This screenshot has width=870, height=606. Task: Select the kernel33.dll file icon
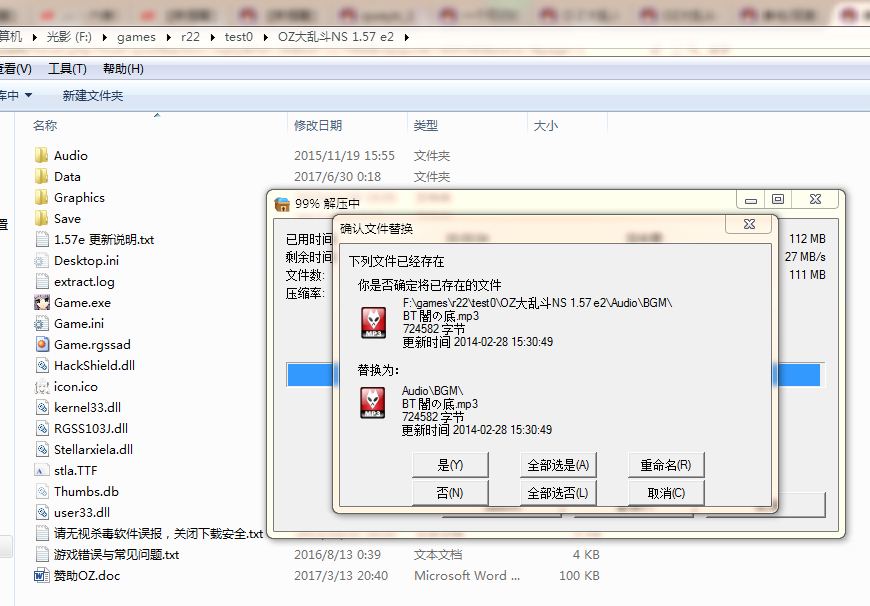42,407
